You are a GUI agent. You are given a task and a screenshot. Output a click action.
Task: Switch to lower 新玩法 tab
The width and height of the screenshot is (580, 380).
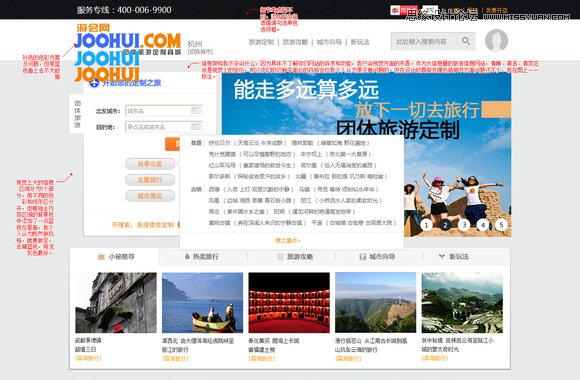(467, 257)
